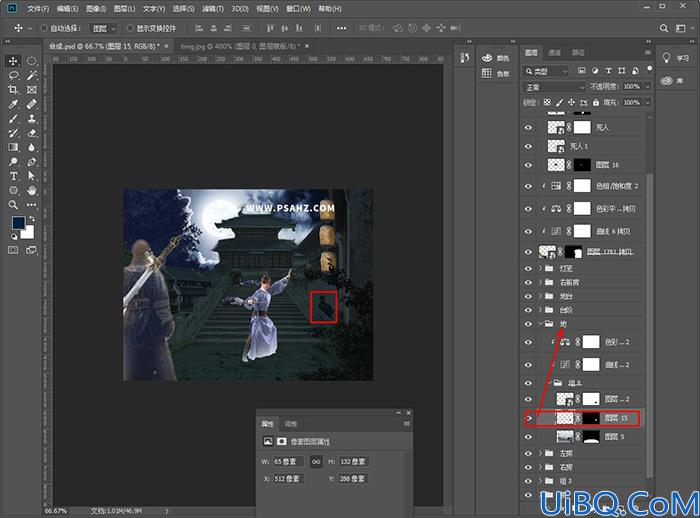Switch to the 路径 paths tab
700x518 pixels.
pyautogui.click(x=578, y=53)
